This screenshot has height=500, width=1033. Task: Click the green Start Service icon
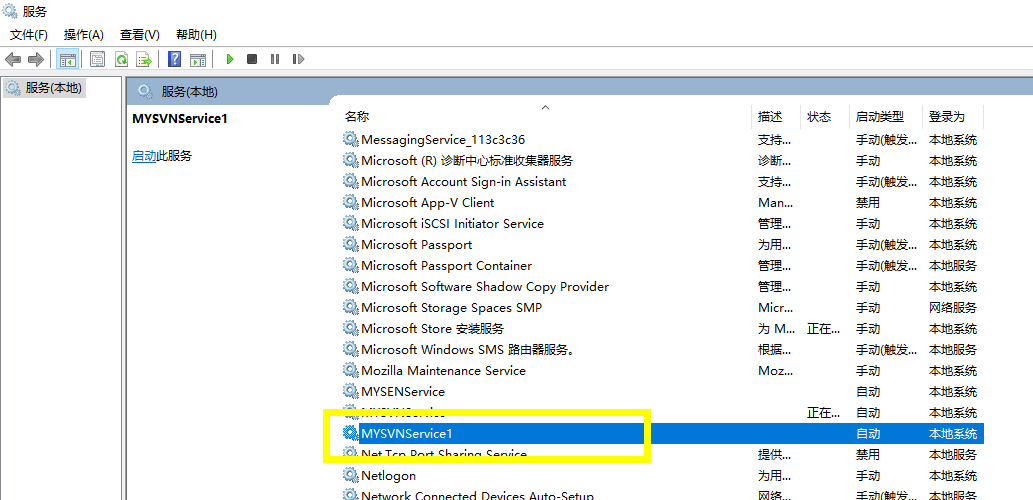230,59
